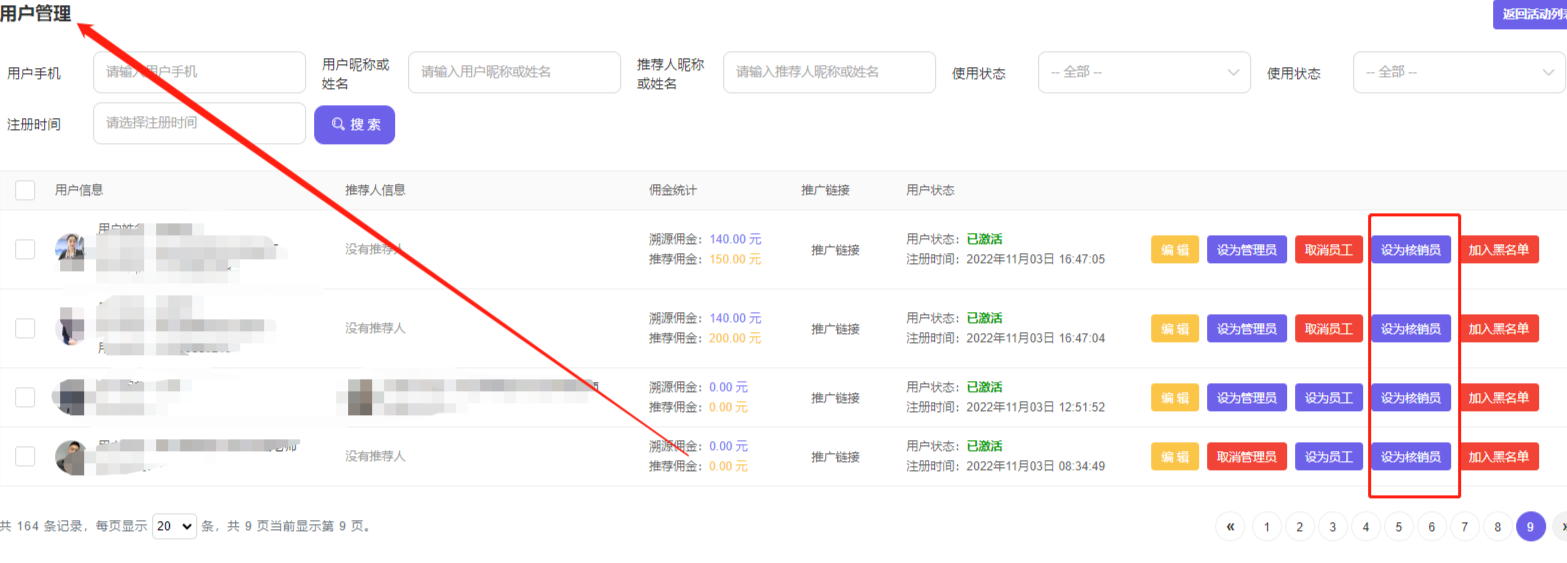This screenshot has width=1567, height=563.
Task: Click the 200.00 元 推荐佣金 value
Action: pos(736,338)
